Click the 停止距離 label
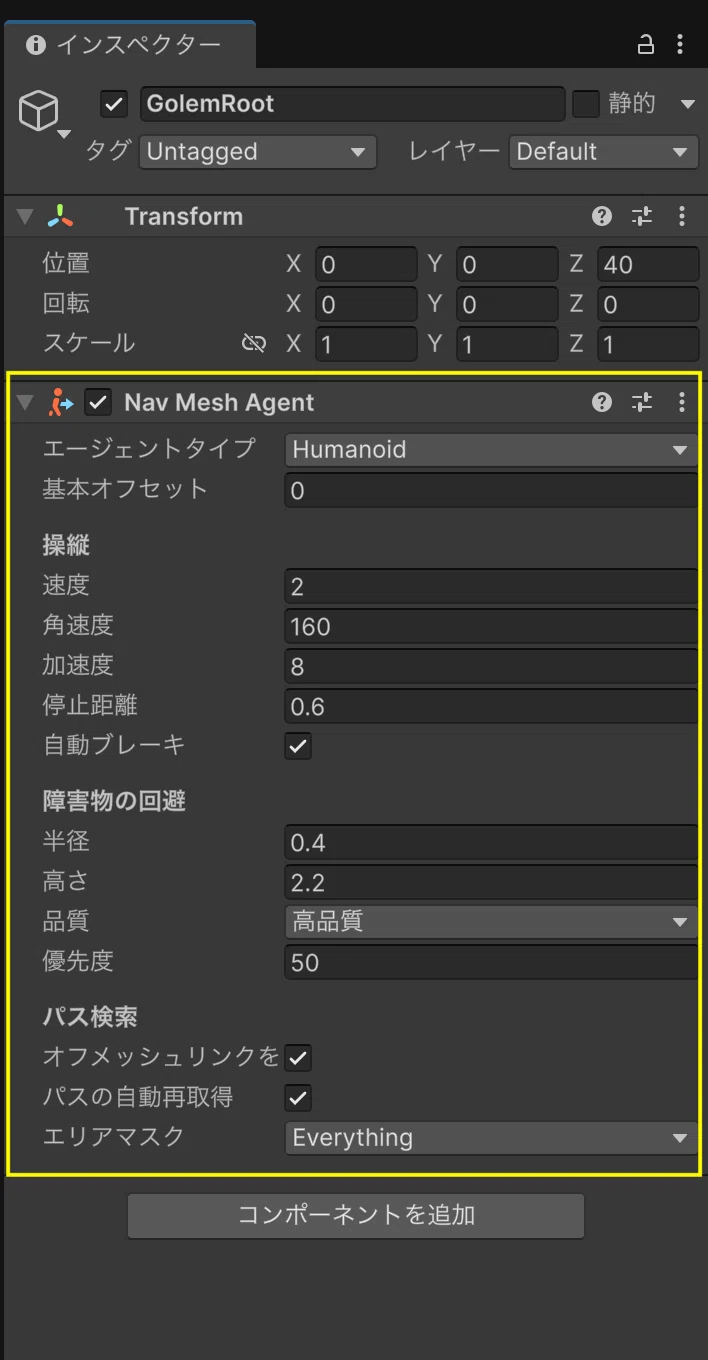708x1360 pixels. 90,706
